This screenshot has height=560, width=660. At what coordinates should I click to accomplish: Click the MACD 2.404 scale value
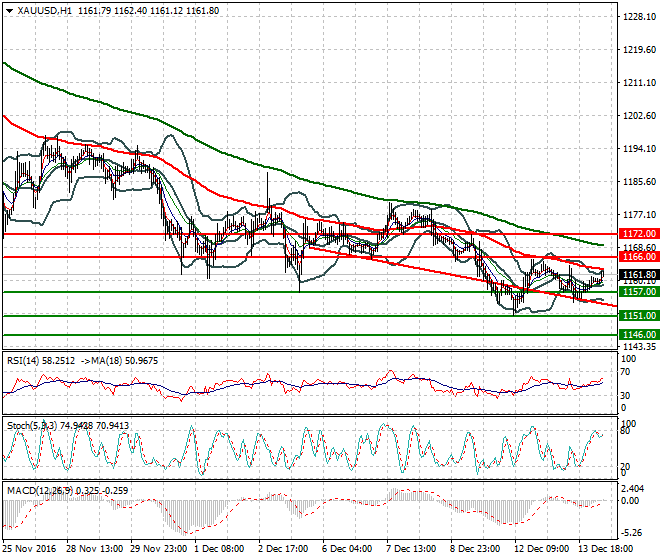[632, 489]
